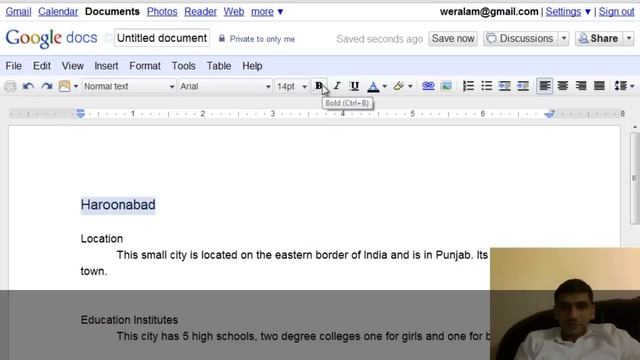Click the Google docs logo
The width and height of the screenshot is (640, 360).
tap(51, 38)
